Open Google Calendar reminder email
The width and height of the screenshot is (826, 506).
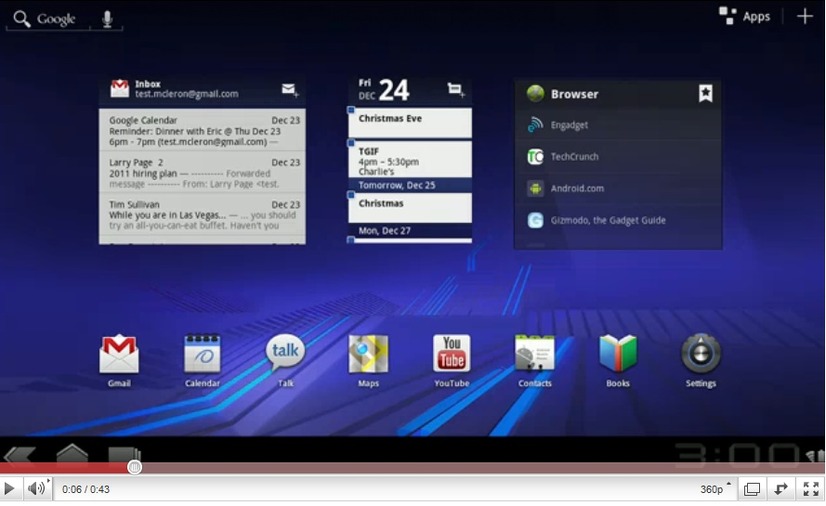coord(202,131)
